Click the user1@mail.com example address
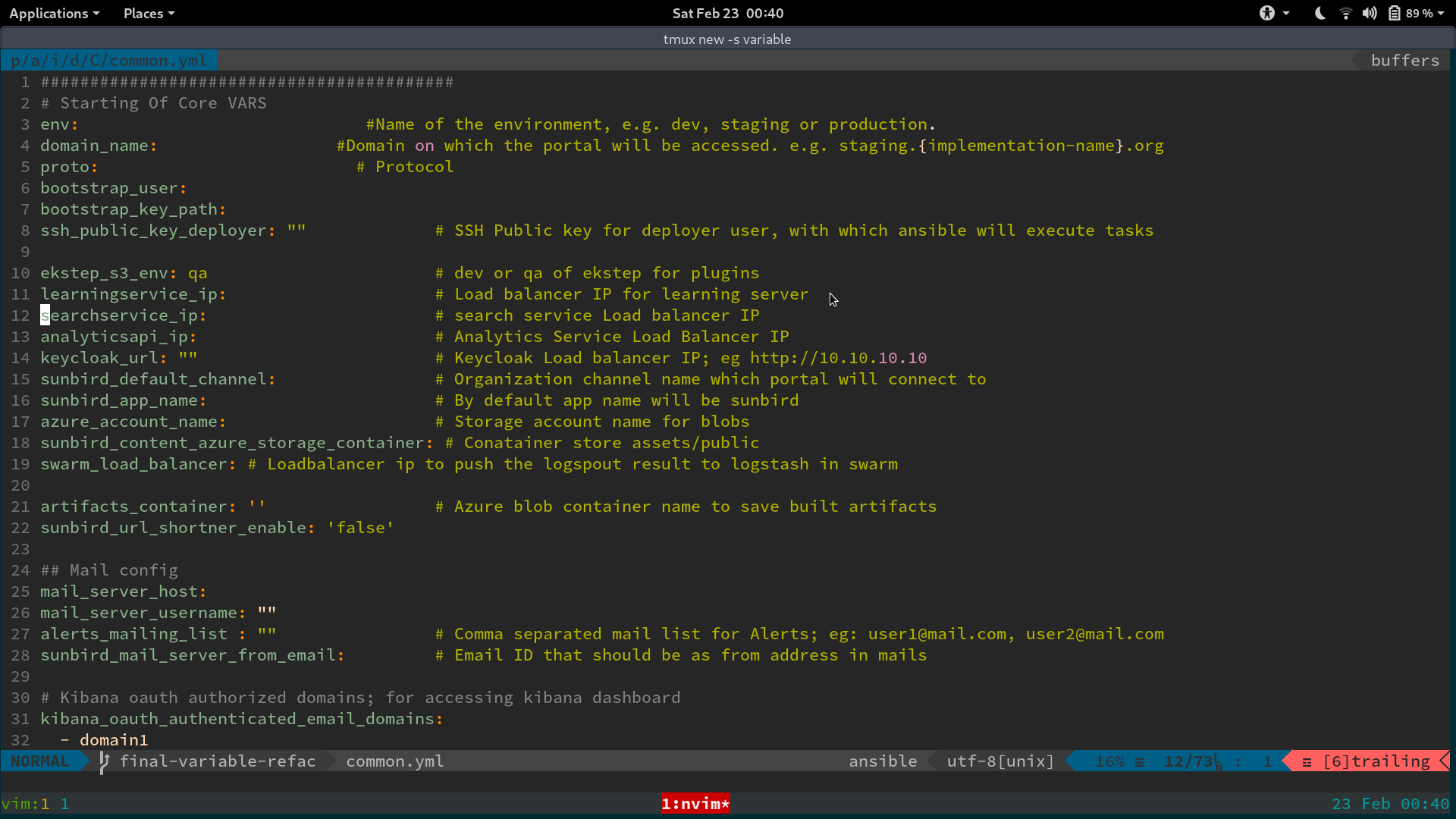Screen dimensions: 1456x819 click(x=937, y=633)
